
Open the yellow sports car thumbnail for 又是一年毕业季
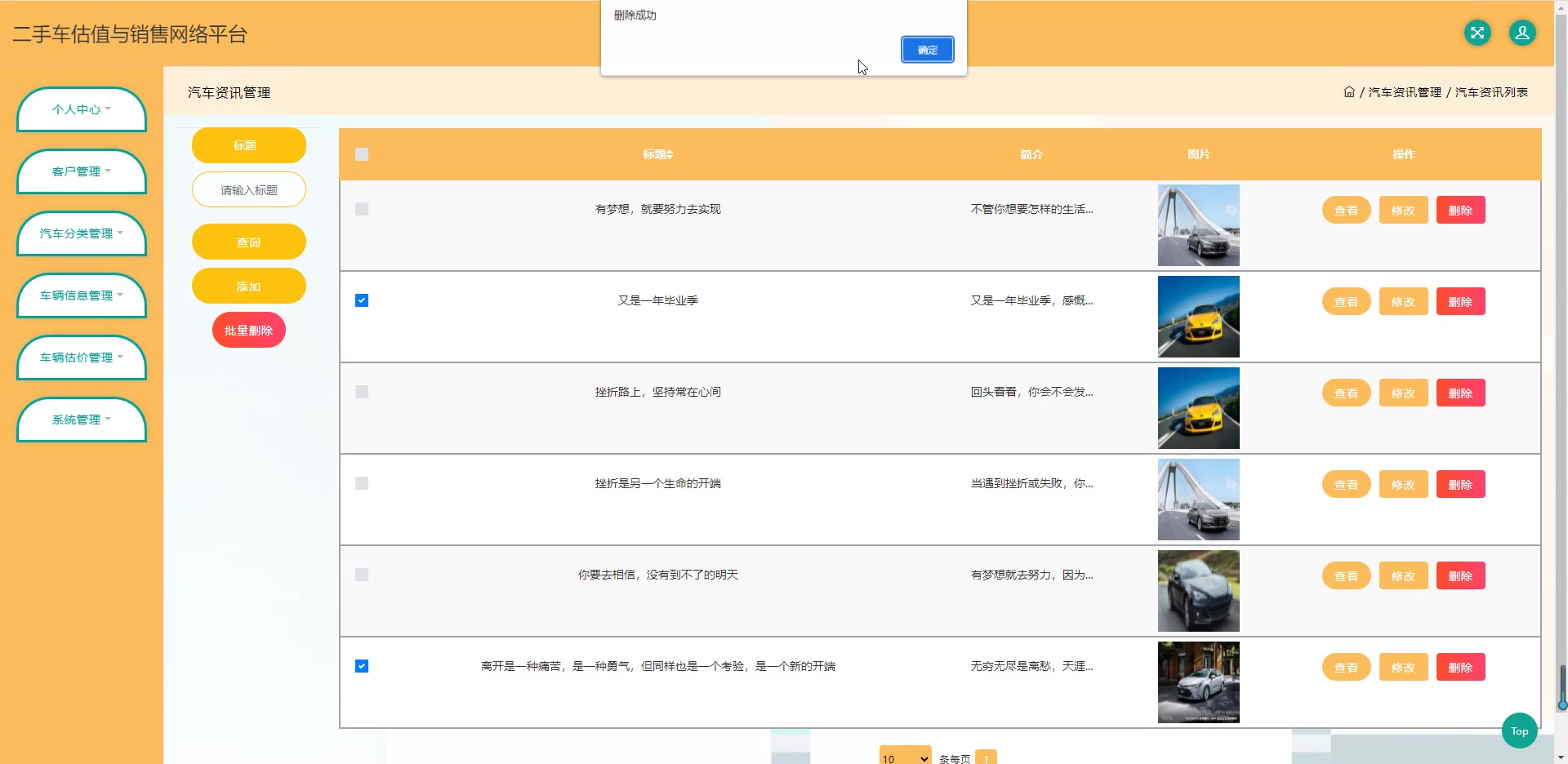pyautogui.click(x=1198, y=317)
